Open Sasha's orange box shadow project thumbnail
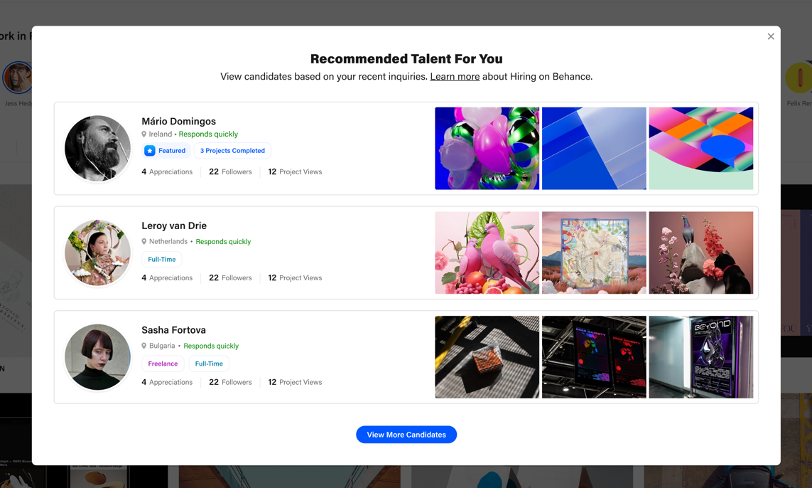This screenshot has height=488, width=812. pyautogui.click(x=487, y=357)
